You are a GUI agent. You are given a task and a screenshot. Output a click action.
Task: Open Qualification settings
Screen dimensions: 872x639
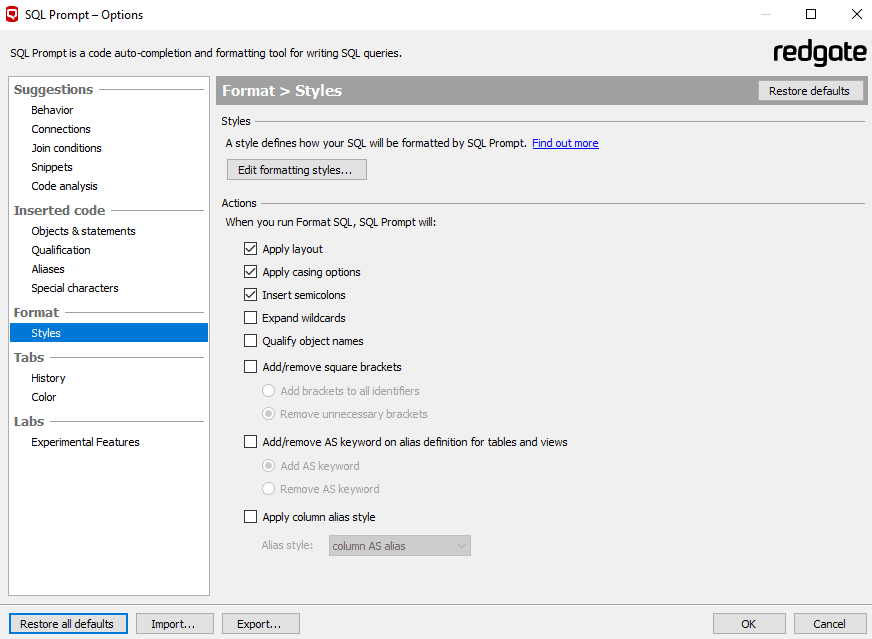click(x=61, y=250)
